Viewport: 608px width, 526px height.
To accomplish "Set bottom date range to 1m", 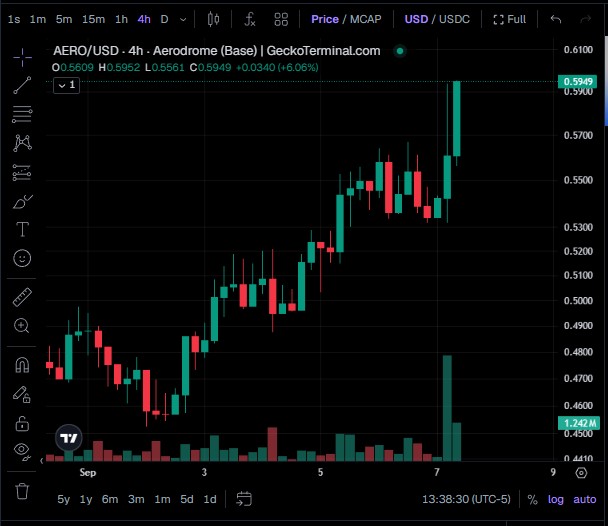I will [162, 499].
